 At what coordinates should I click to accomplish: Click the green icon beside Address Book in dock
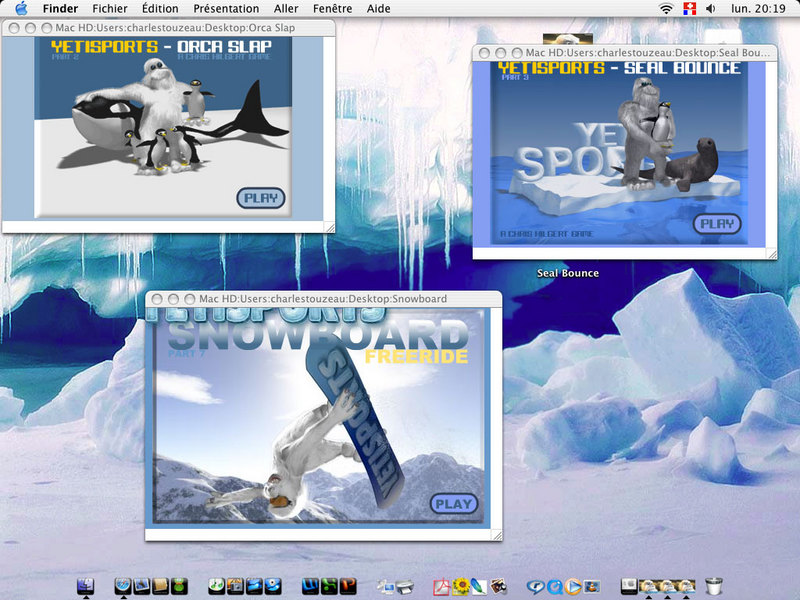(179, 586)
